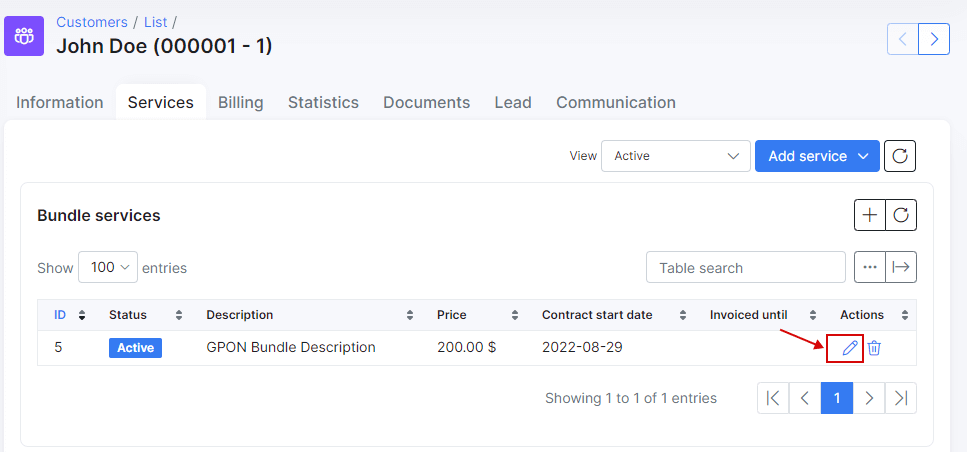967x452 pixels.
Task: Click the pencil edit icon for bundle 5
Action: tap(850, 348)
